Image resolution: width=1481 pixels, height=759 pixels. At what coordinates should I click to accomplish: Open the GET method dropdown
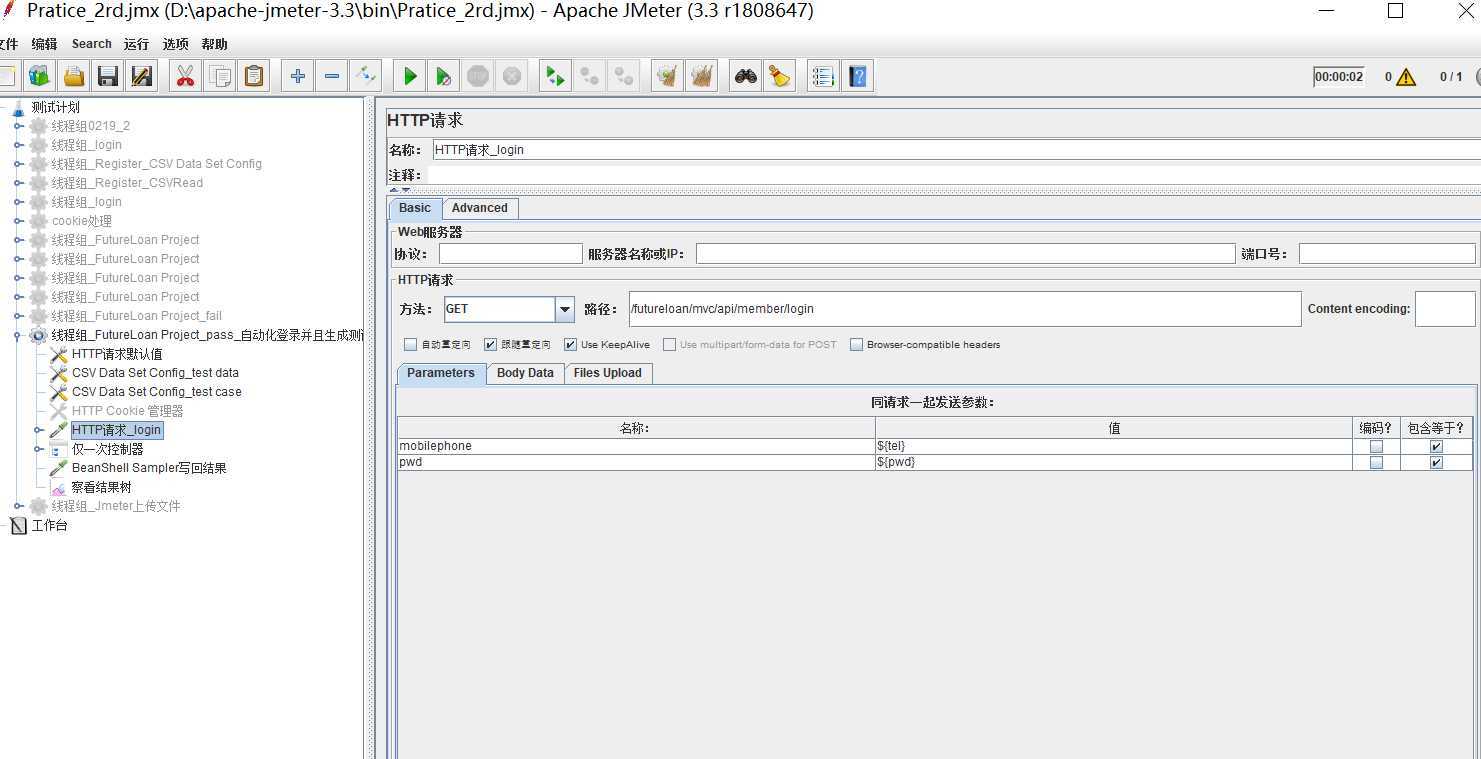565,310
